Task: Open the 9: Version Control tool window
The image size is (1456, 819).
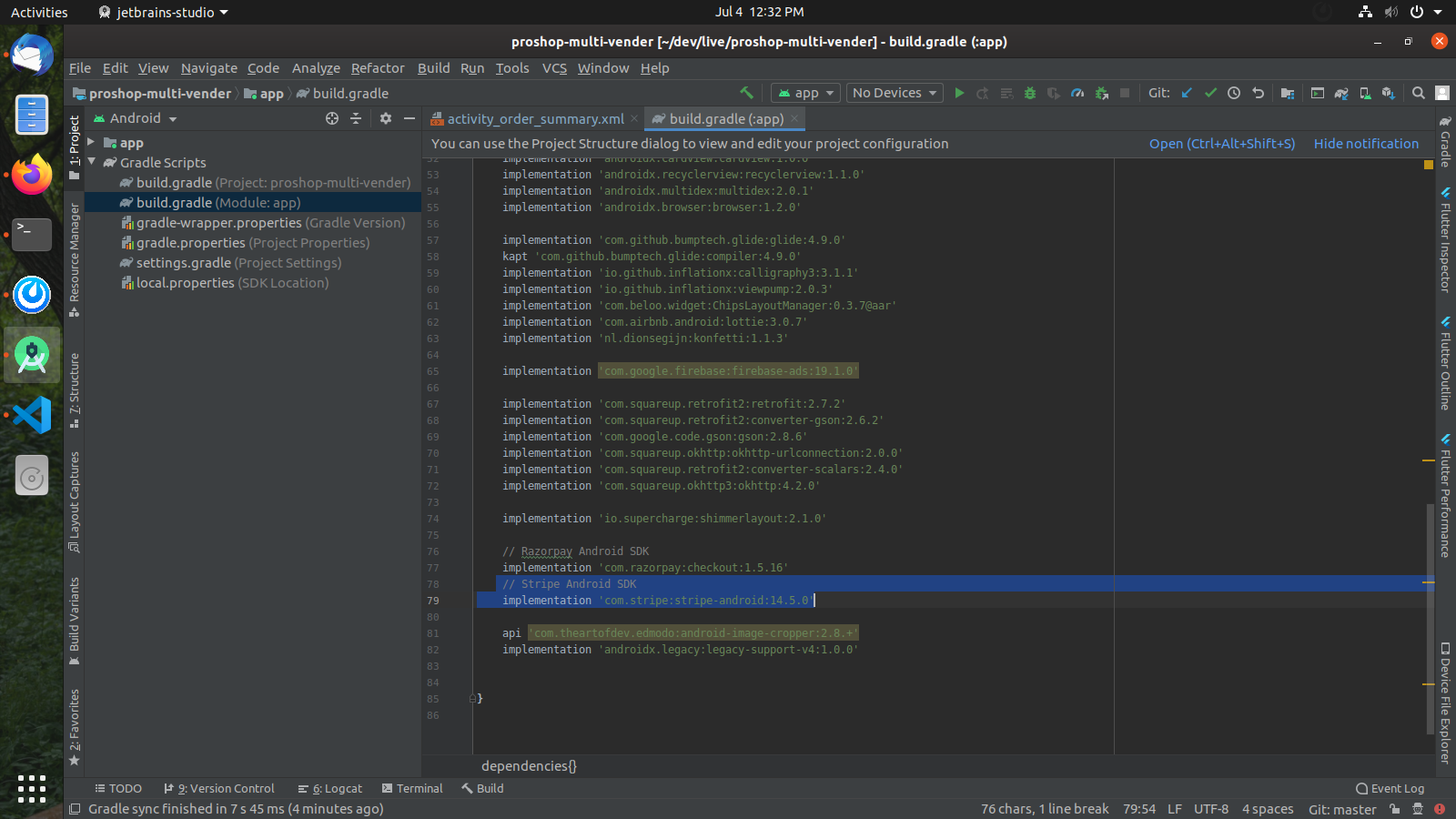Action: point(218,789)
